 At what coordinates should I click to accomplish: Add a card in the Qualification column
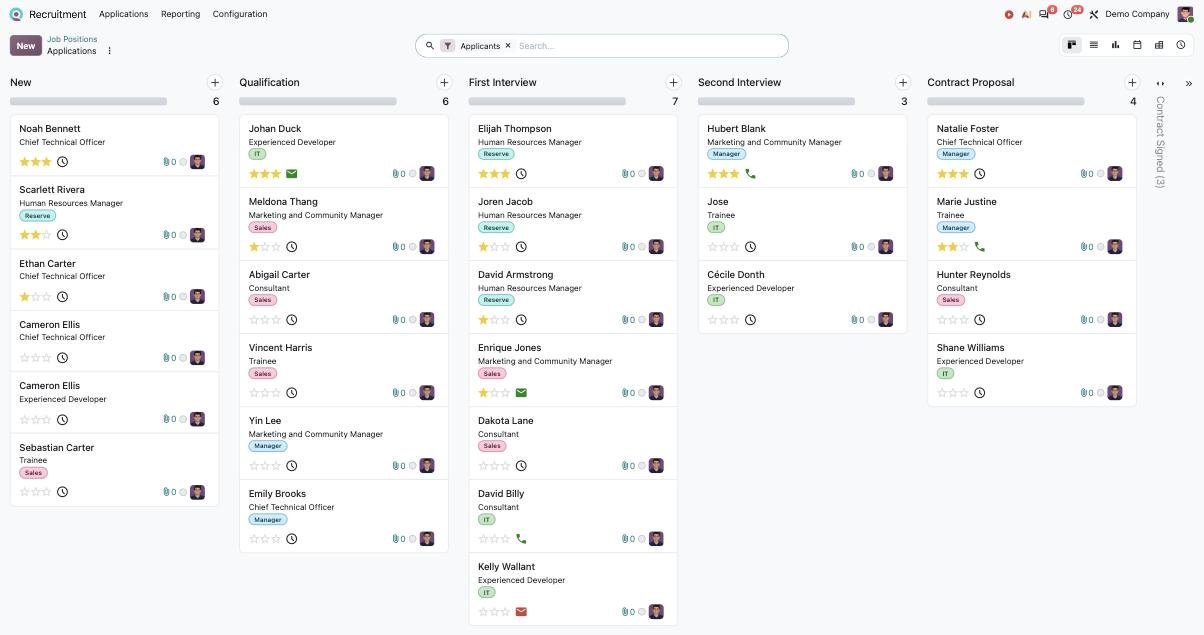point(444,82)
